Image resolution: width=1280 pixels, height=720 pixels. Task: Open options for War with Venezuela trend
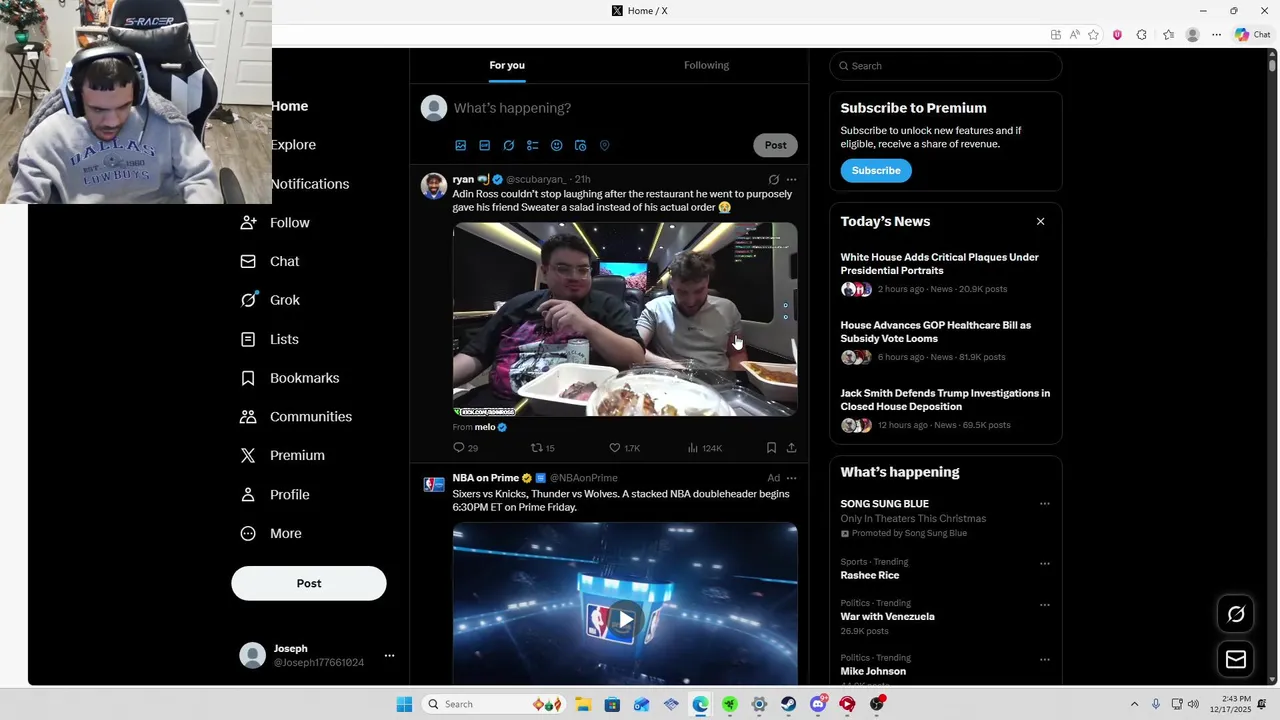tap(1044, 605)
